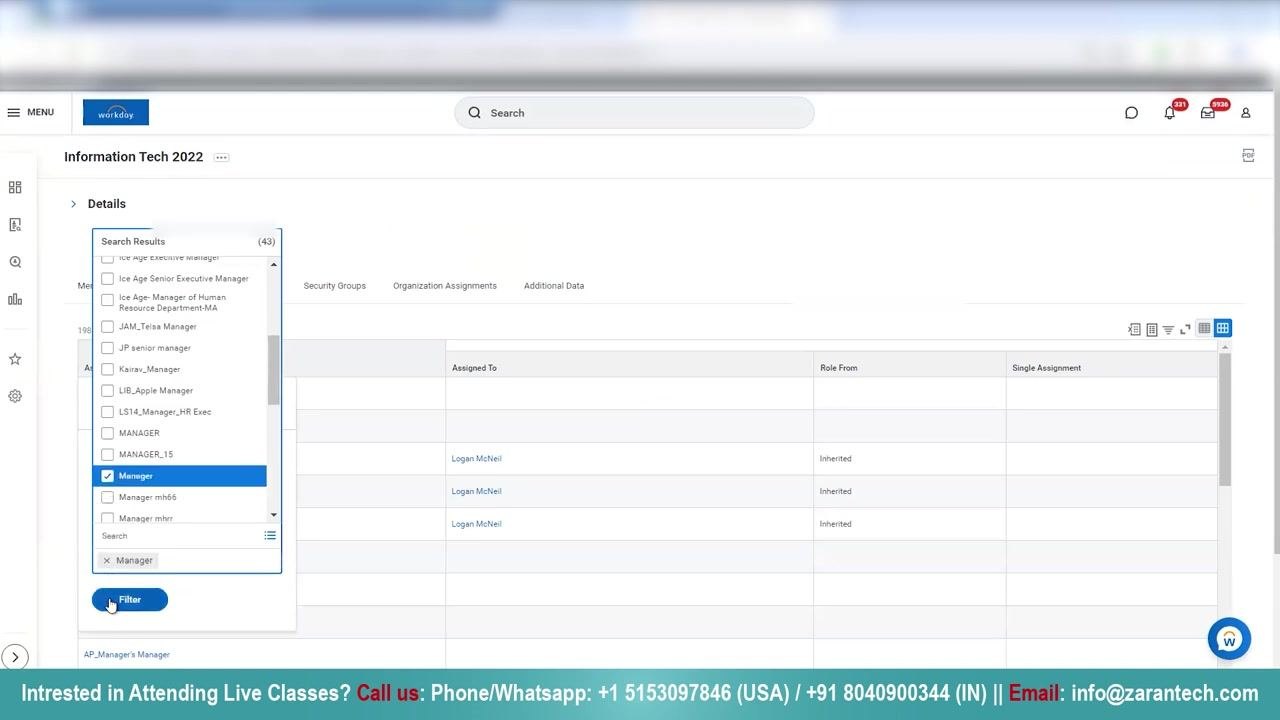Check Kairav_Manager option
Image resolution: width=1280 pixels, height=720 pixels.
click(107, 369)
